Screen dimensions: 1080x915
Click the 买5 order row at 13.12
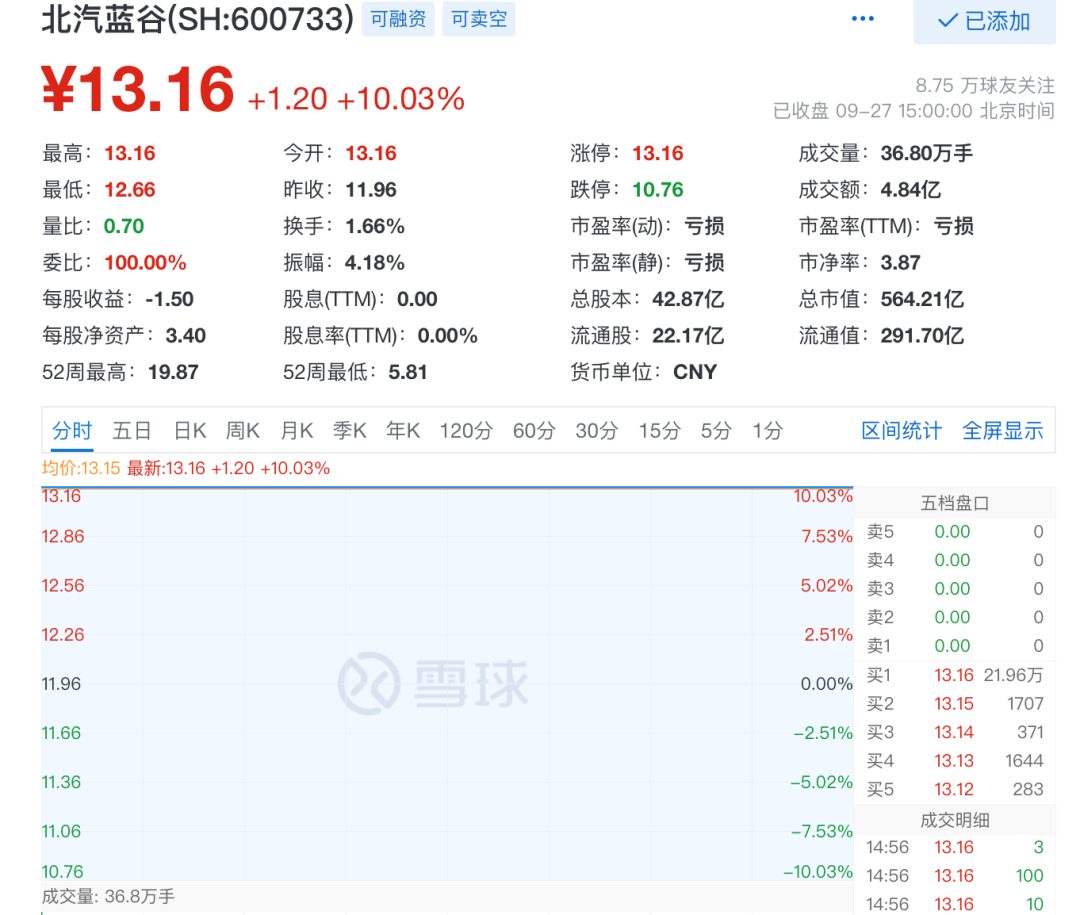click(x=955, y=789)
